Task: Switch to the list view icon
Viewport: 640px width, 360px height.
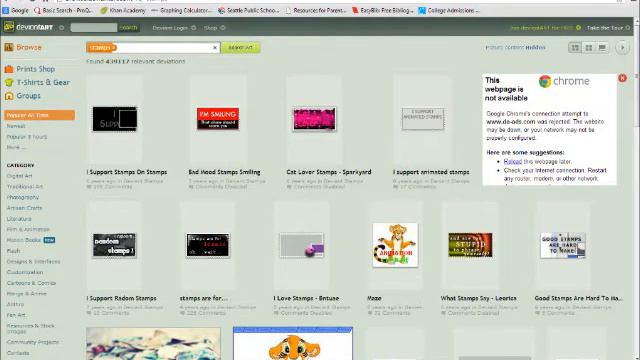Action: click(602, 48)
